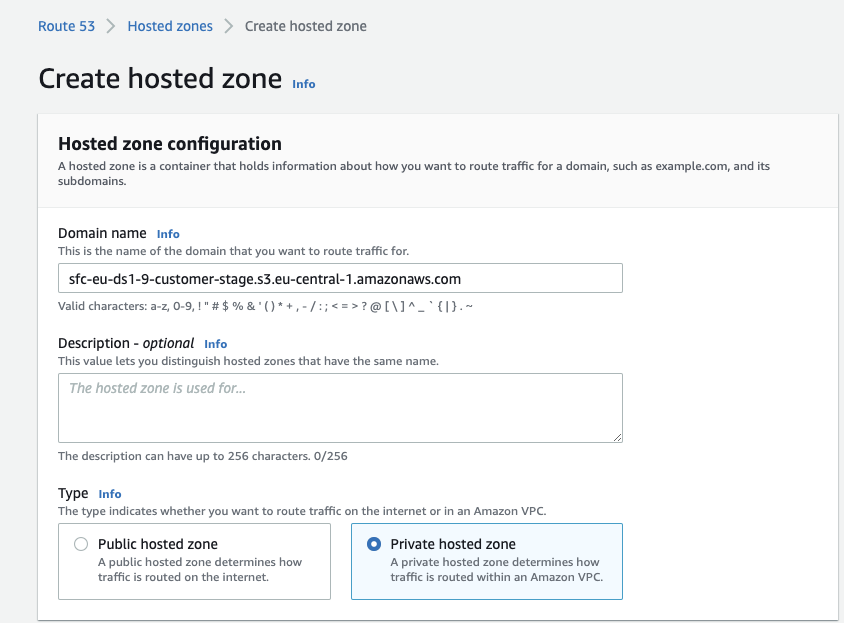The image size is (844, 623).
Task: Open the Description Info link
Action: pos(215,344)
